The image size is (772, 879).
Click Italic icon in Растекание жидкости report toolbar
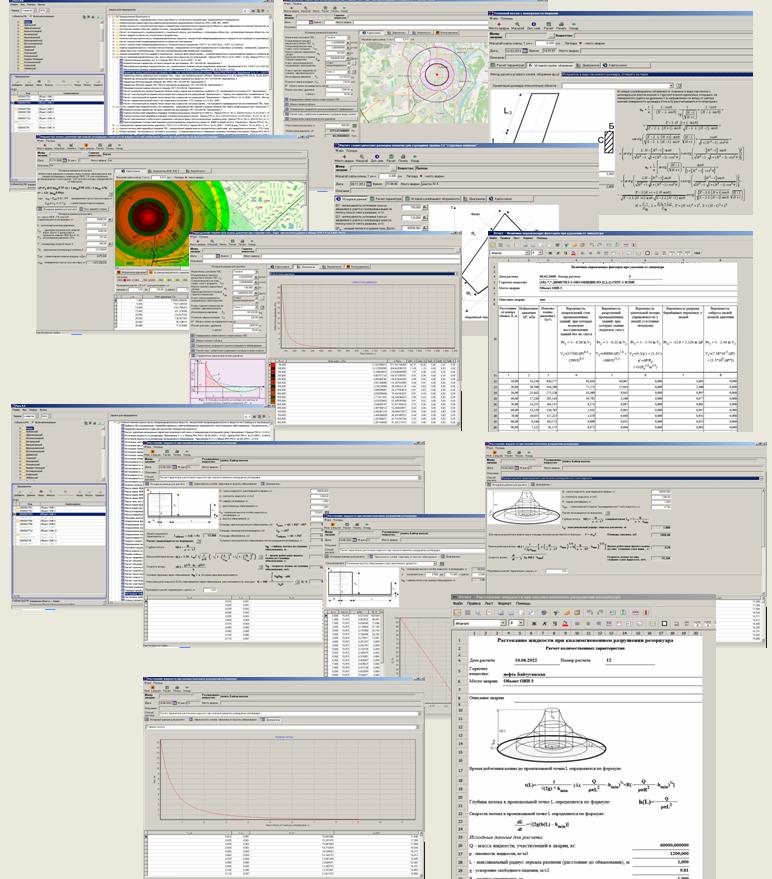547,623
